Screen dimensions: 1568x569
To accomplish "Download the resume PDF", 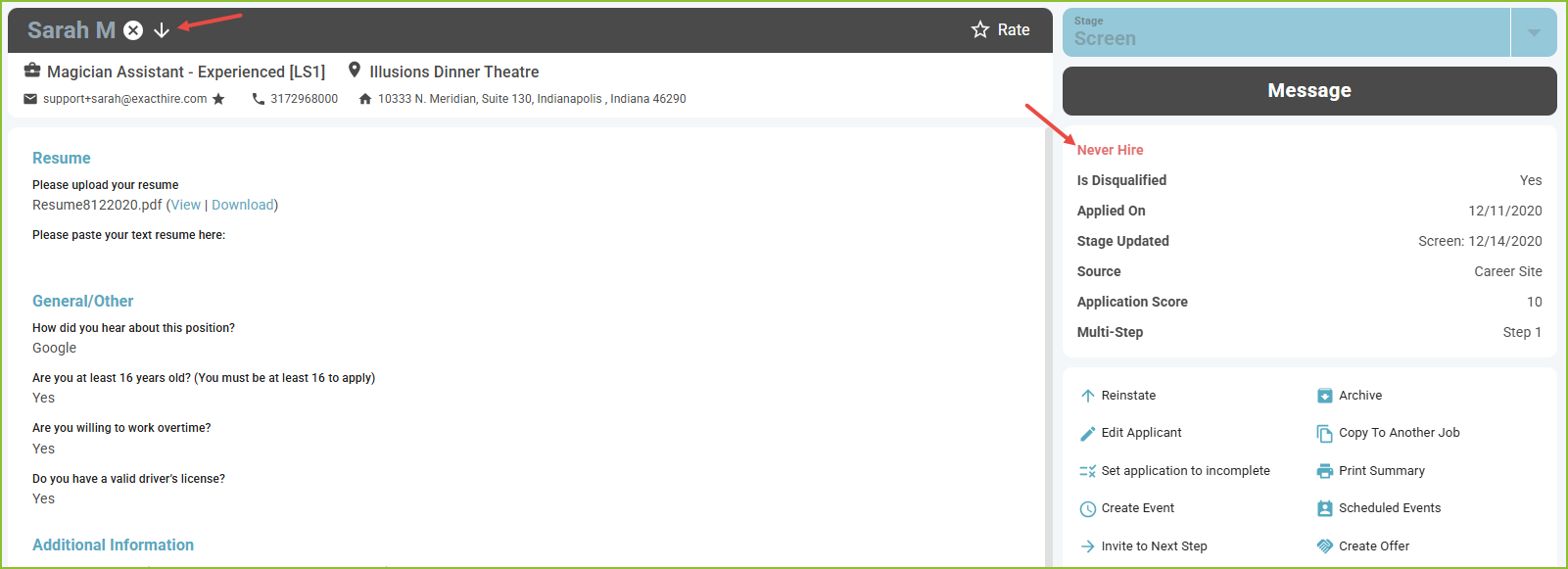I will click(243, 205).
